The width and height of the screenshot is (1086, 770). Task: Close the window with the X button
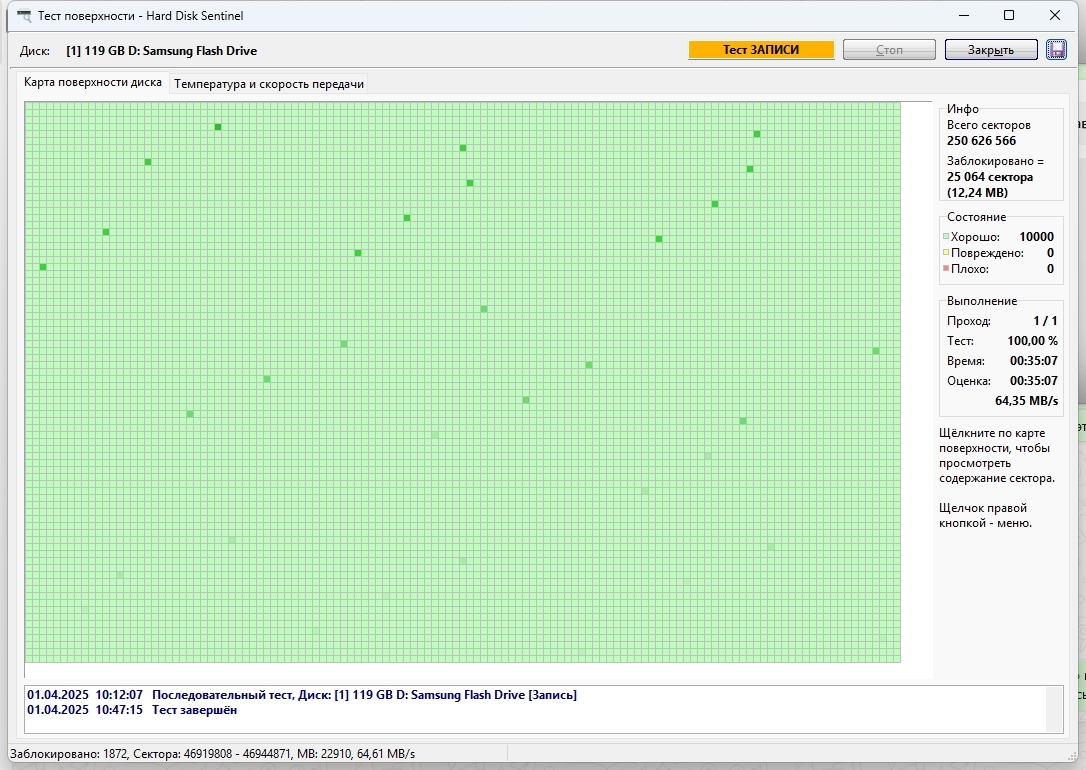1055,15
